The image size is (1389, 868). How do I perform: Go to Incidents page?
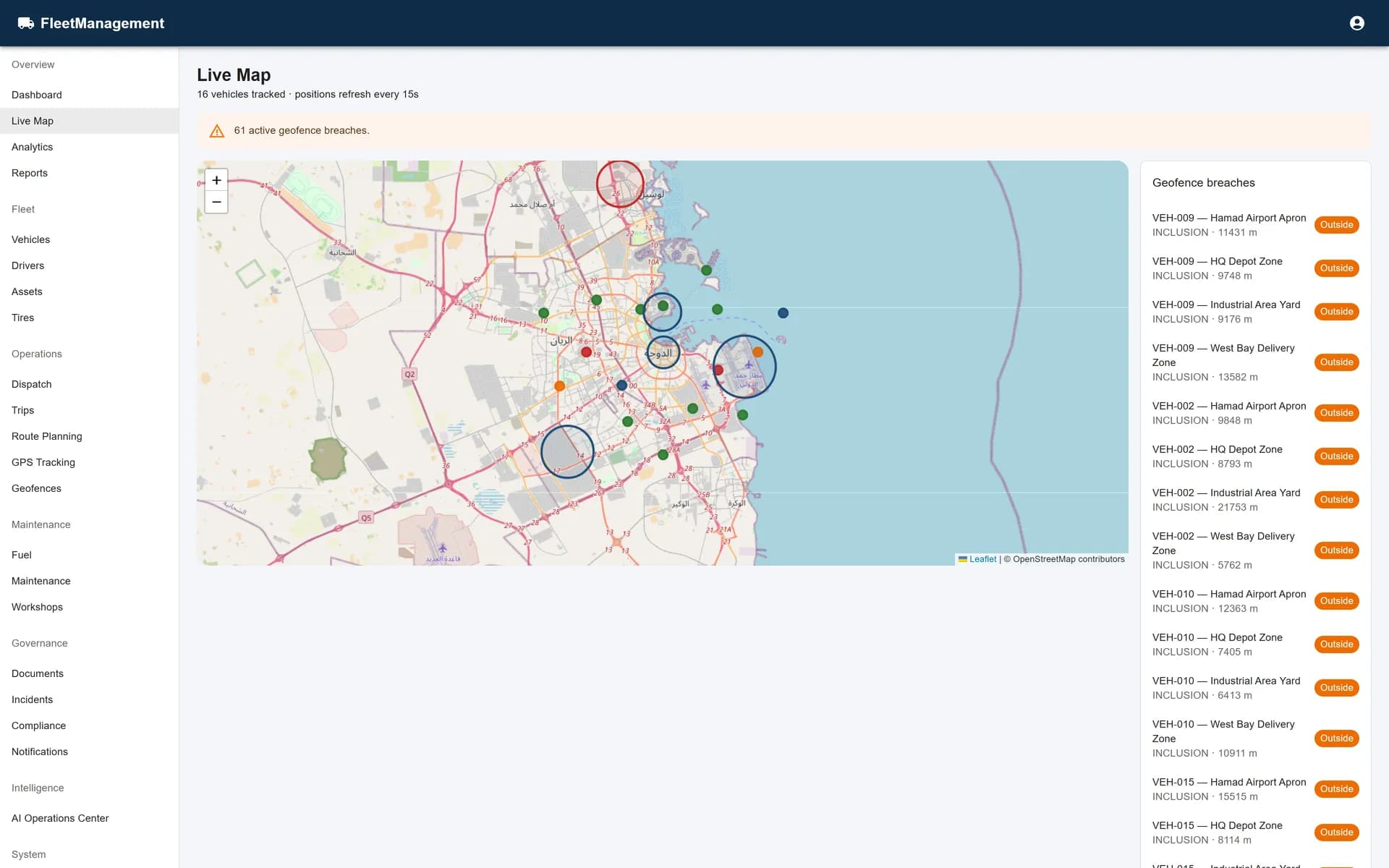(89, 699)
